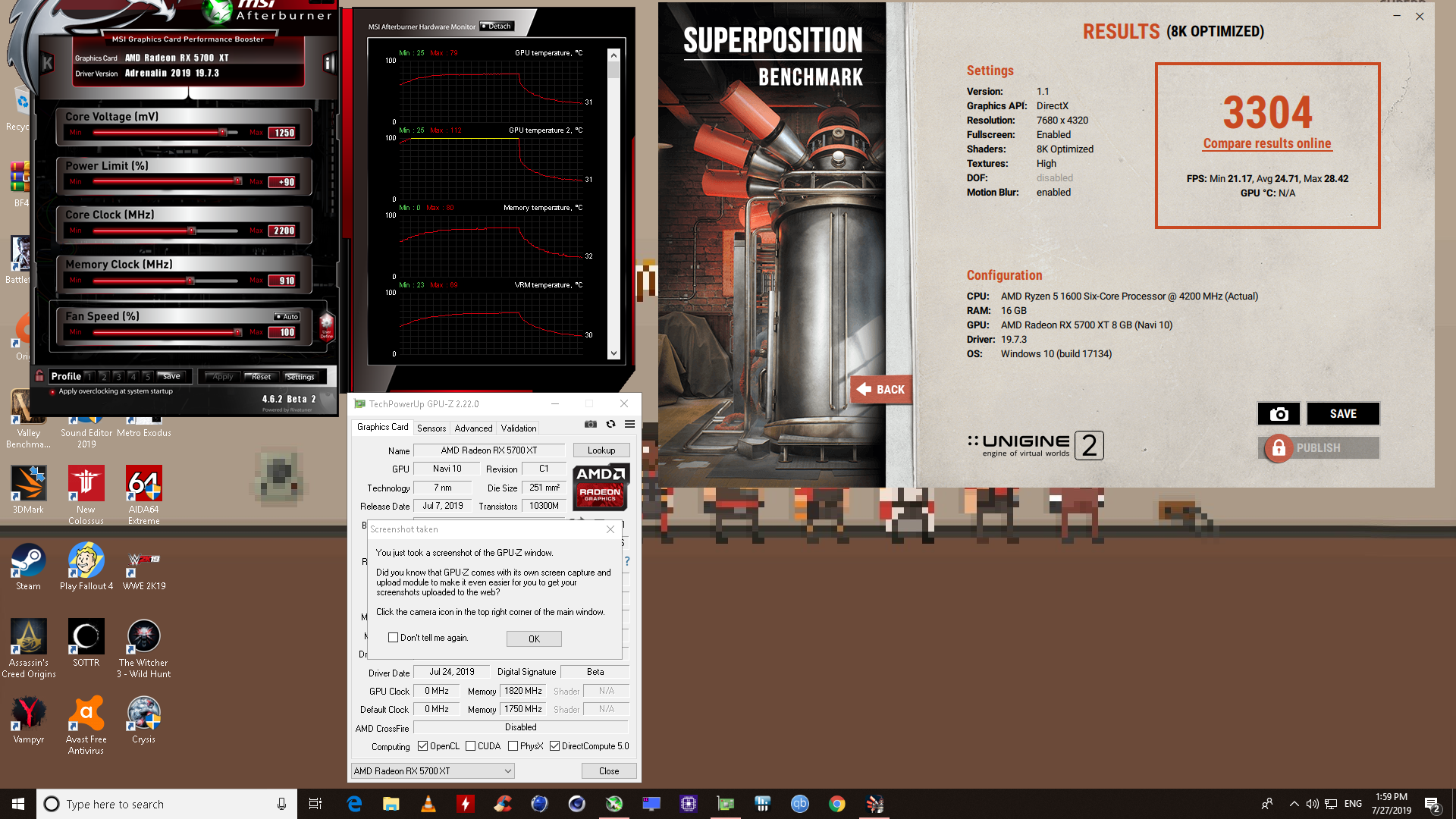Open The Witcher 3 shortcut
This screenshot has width=1456, height=819.
tap(144, 648)
